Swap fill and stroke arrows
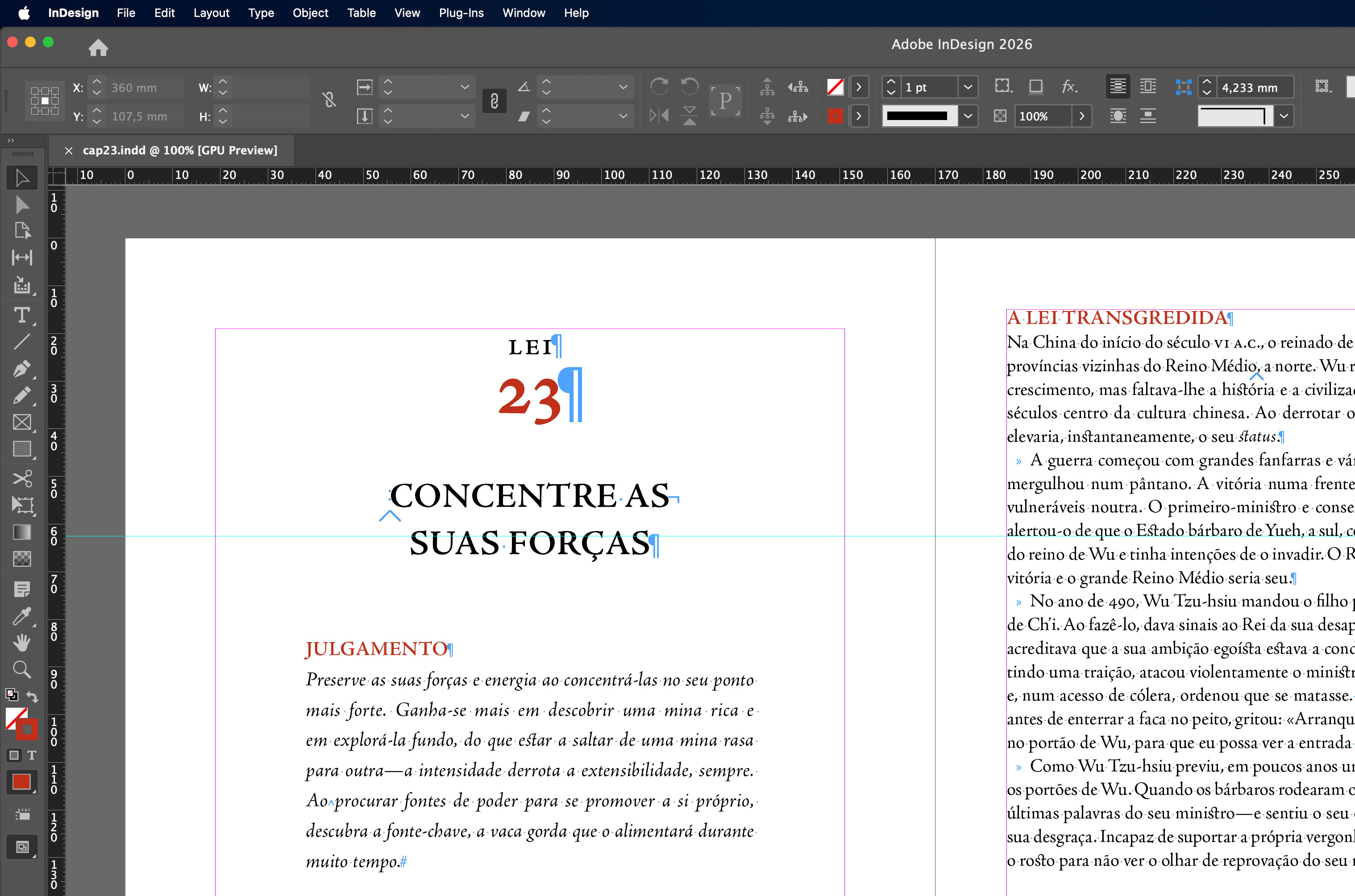This screenshot has width=1355, height=896. (32, 697)
